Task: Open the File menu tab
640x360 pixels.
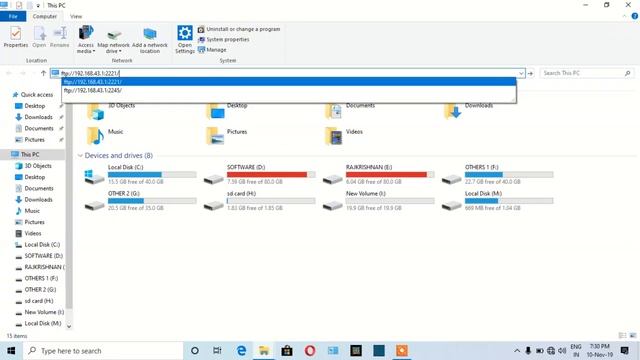Action: pyautogui.click(x=13, y=16)
